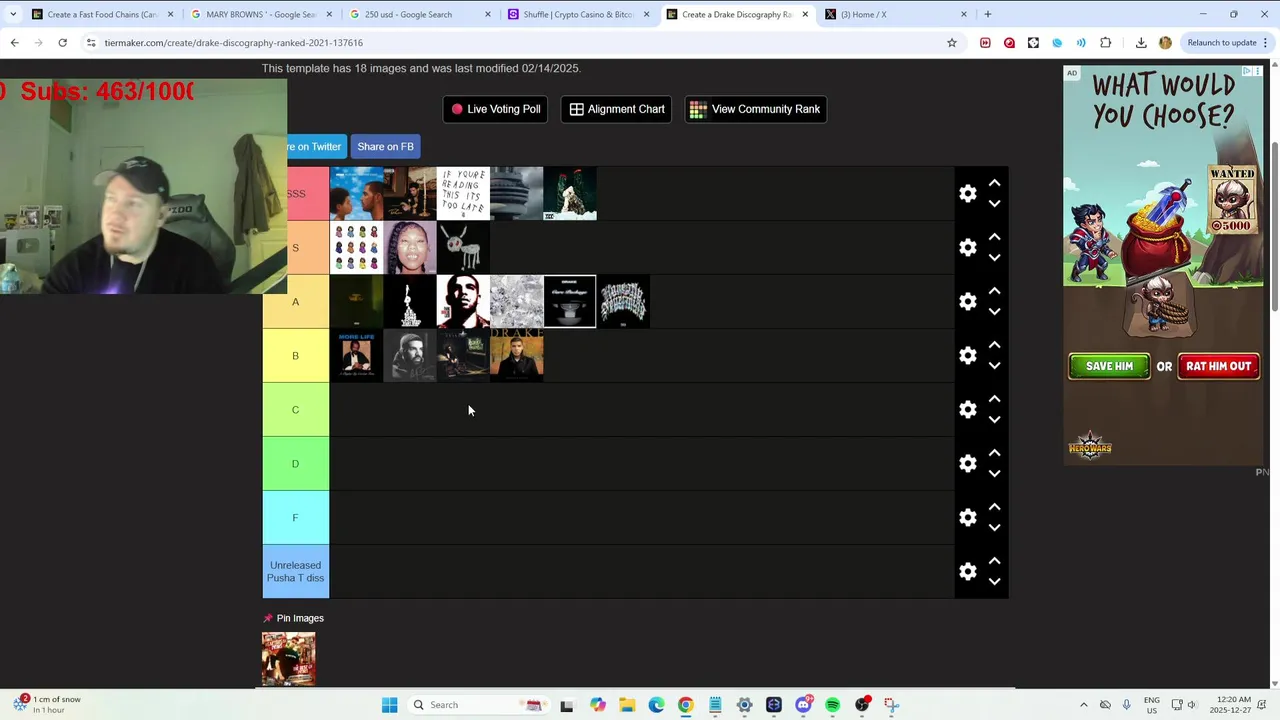The width and height of the screenshot is (1280, 720).
Task: Click the SAVE HIM ad button
Action: (1109, 366)
